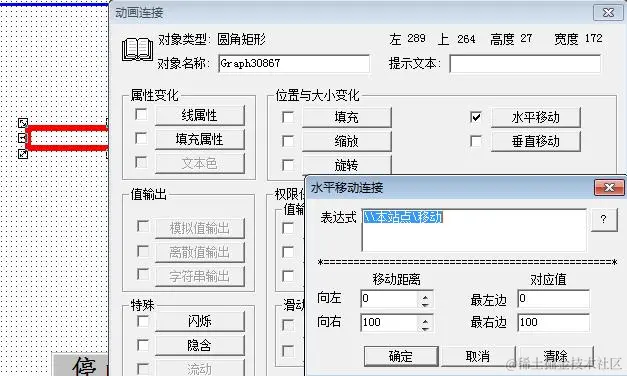Image resolution: width=627 pixels, height=376 pixels.
Task: Open the 线属性 settings button
Action: (x=200, y=115)
